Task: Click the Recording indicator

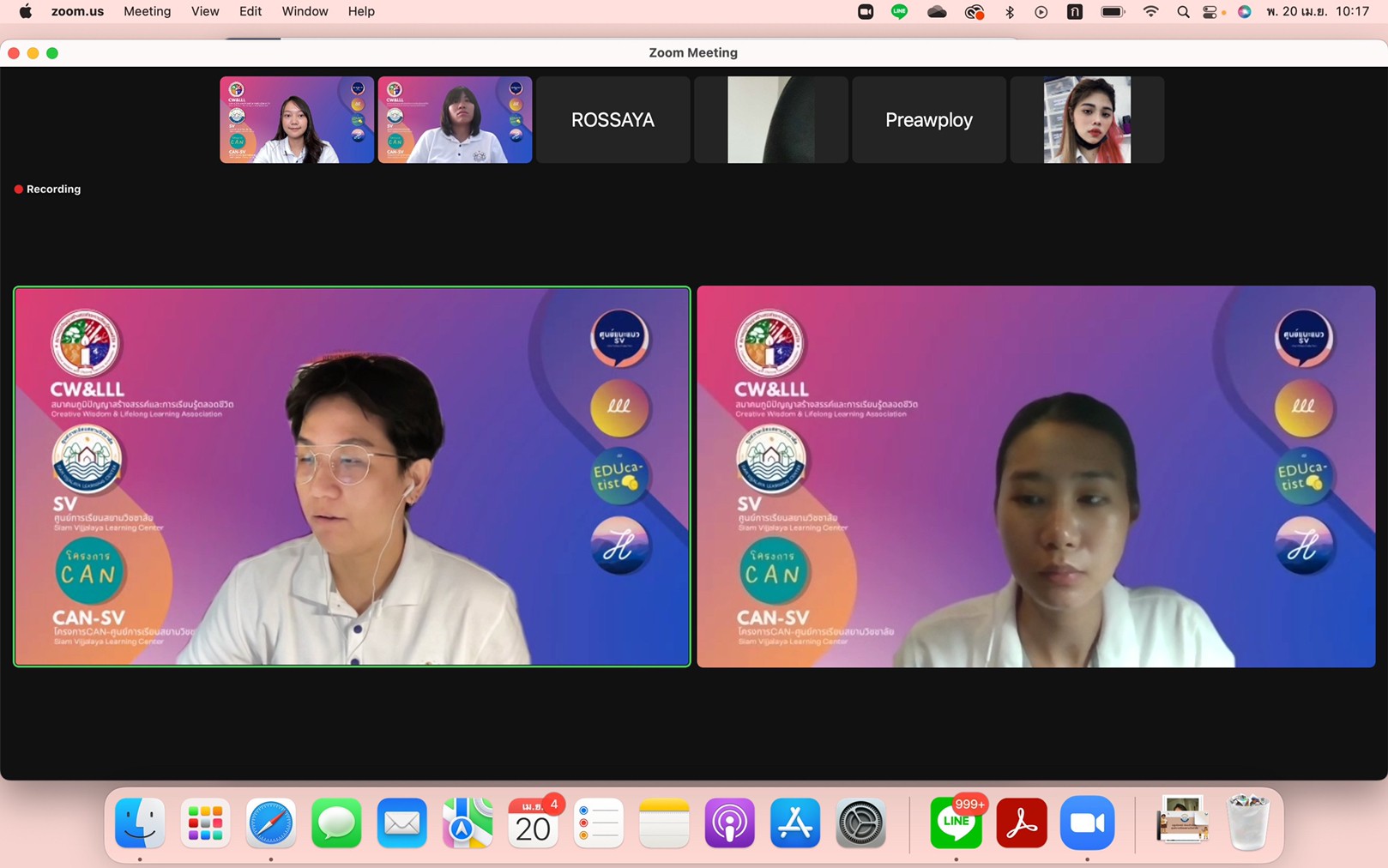Action: pyautogui.click(x=48, y=190)
